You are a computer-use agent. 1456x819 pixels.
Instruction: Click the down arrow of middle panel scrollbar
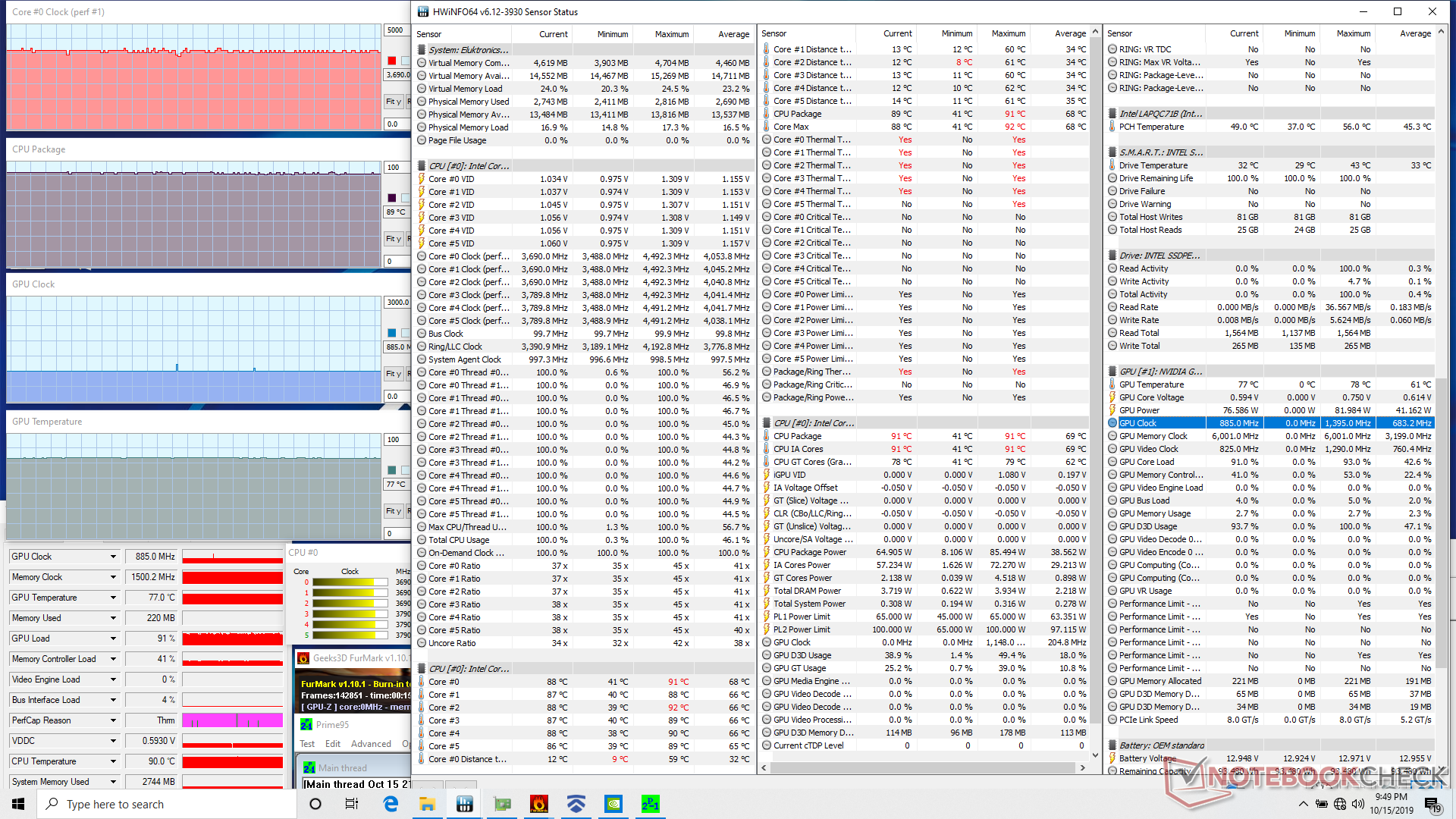point(1095,755)
